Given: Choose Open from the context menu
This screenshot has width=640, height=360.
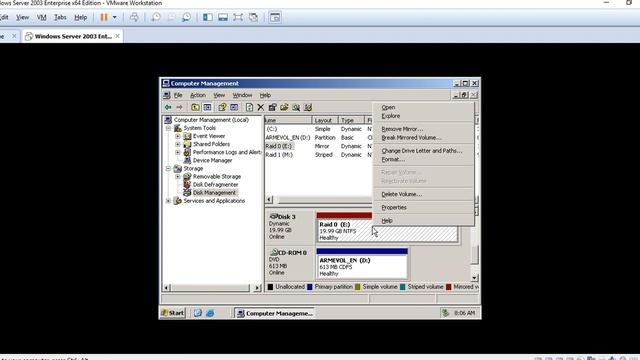Looking at the screenshot, I should 388,107.
